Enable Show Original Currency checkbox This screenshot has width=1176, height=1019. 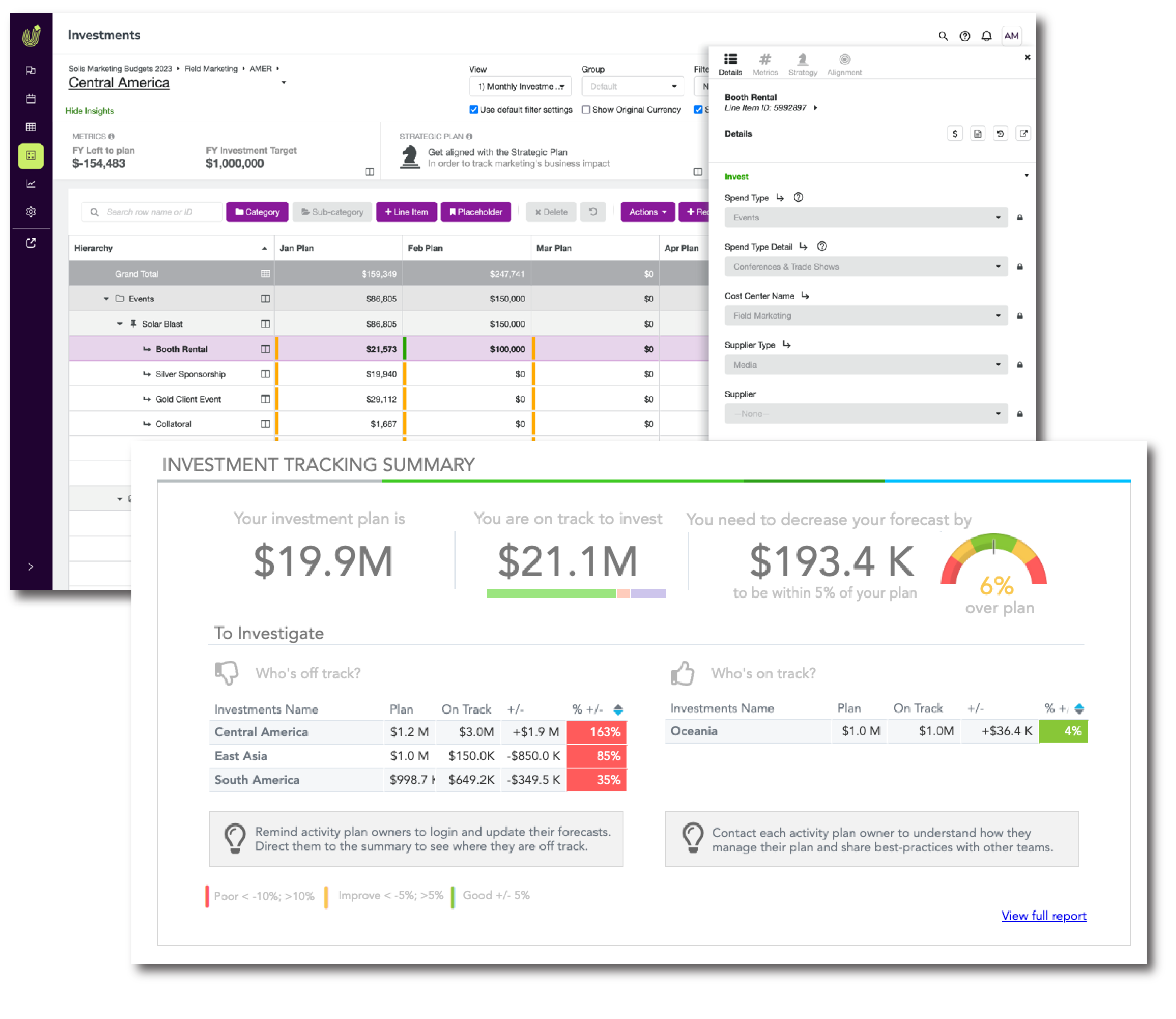586,110
